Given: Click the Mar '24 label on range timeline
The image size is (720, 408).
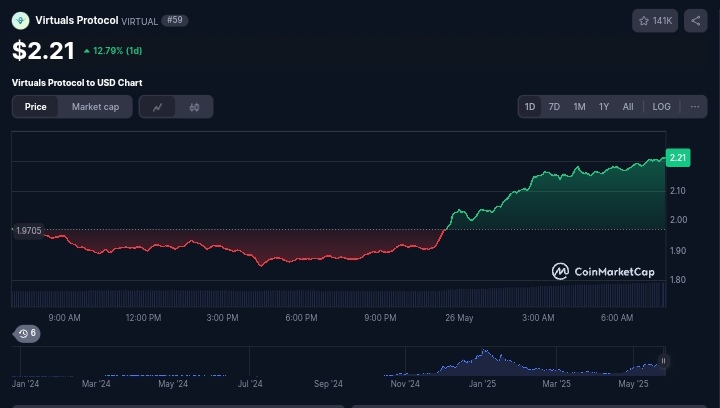Looking at the screenshot, I should coord(96,384).
